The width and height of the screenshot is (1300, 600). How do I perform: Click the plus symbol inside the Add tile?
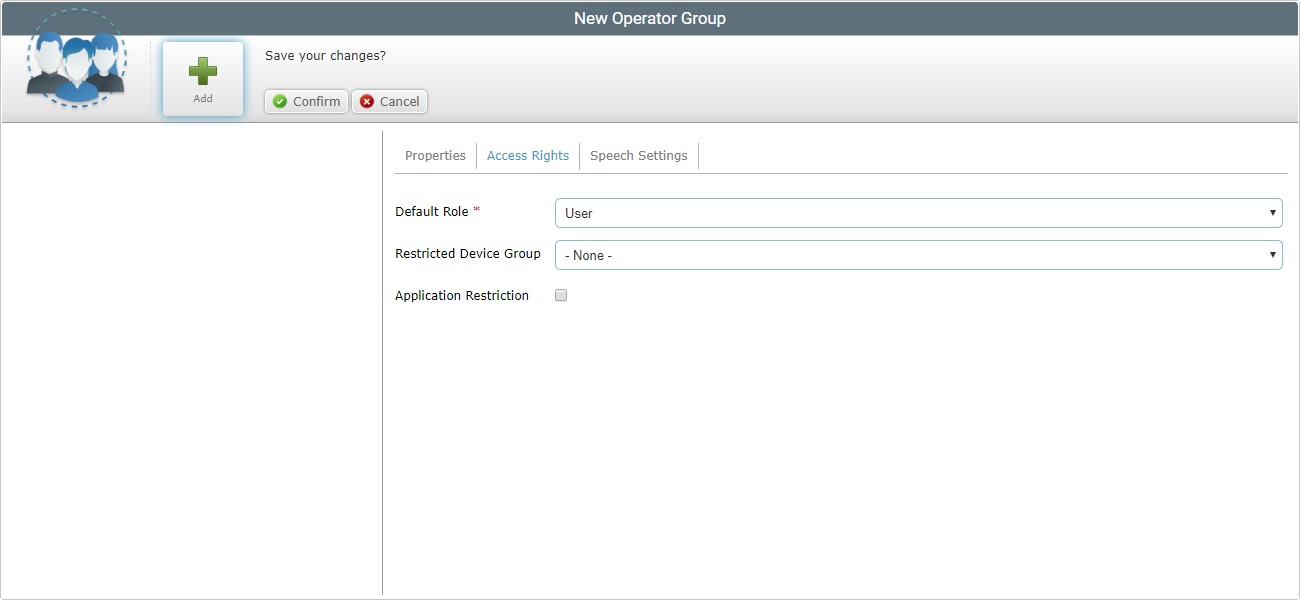[202, 70]
